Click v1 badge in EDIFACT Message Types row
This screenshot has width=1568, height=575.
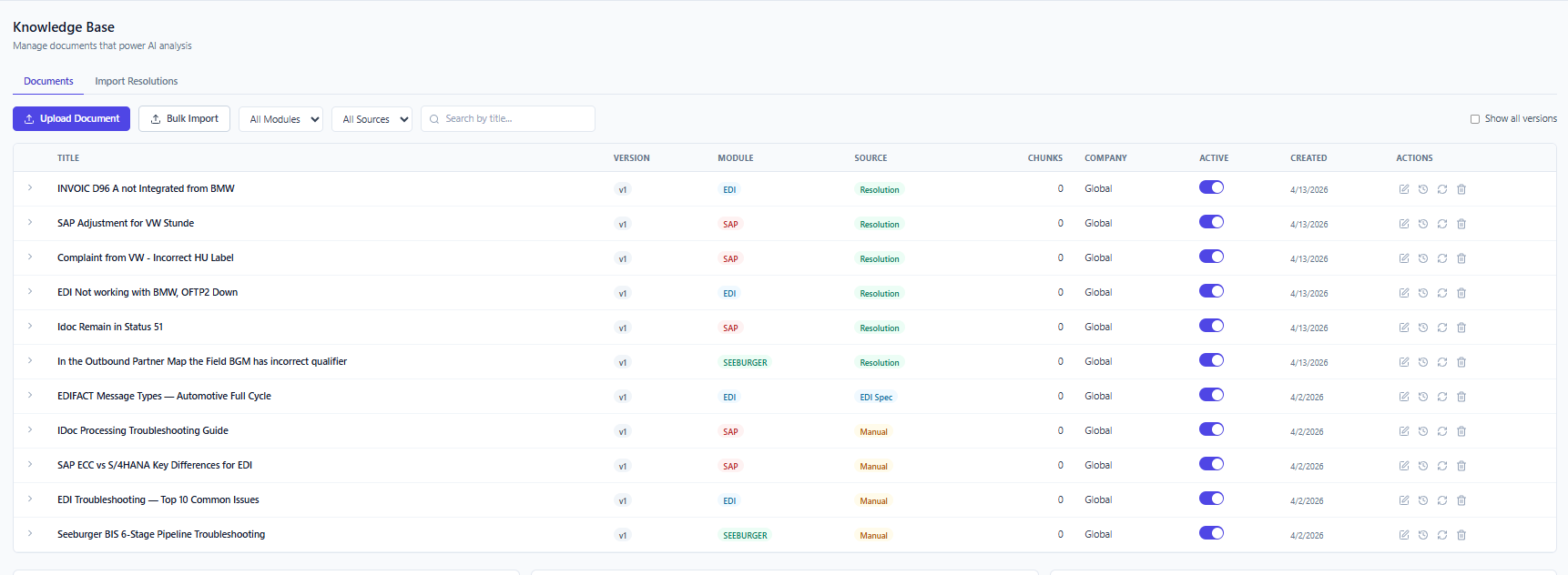[x=623, y=397]
